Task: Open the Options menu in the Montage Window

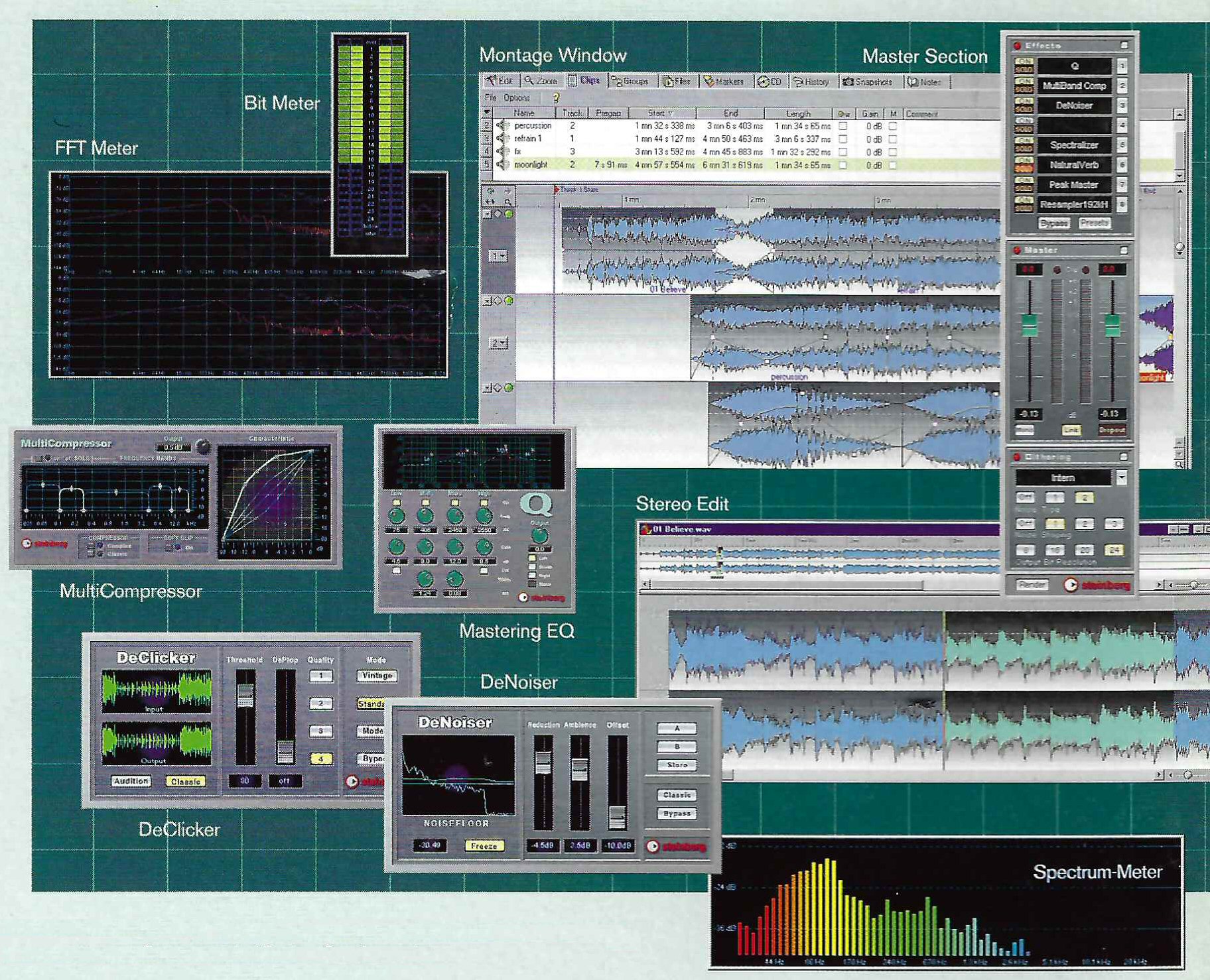Action: [x=517, y=98]
